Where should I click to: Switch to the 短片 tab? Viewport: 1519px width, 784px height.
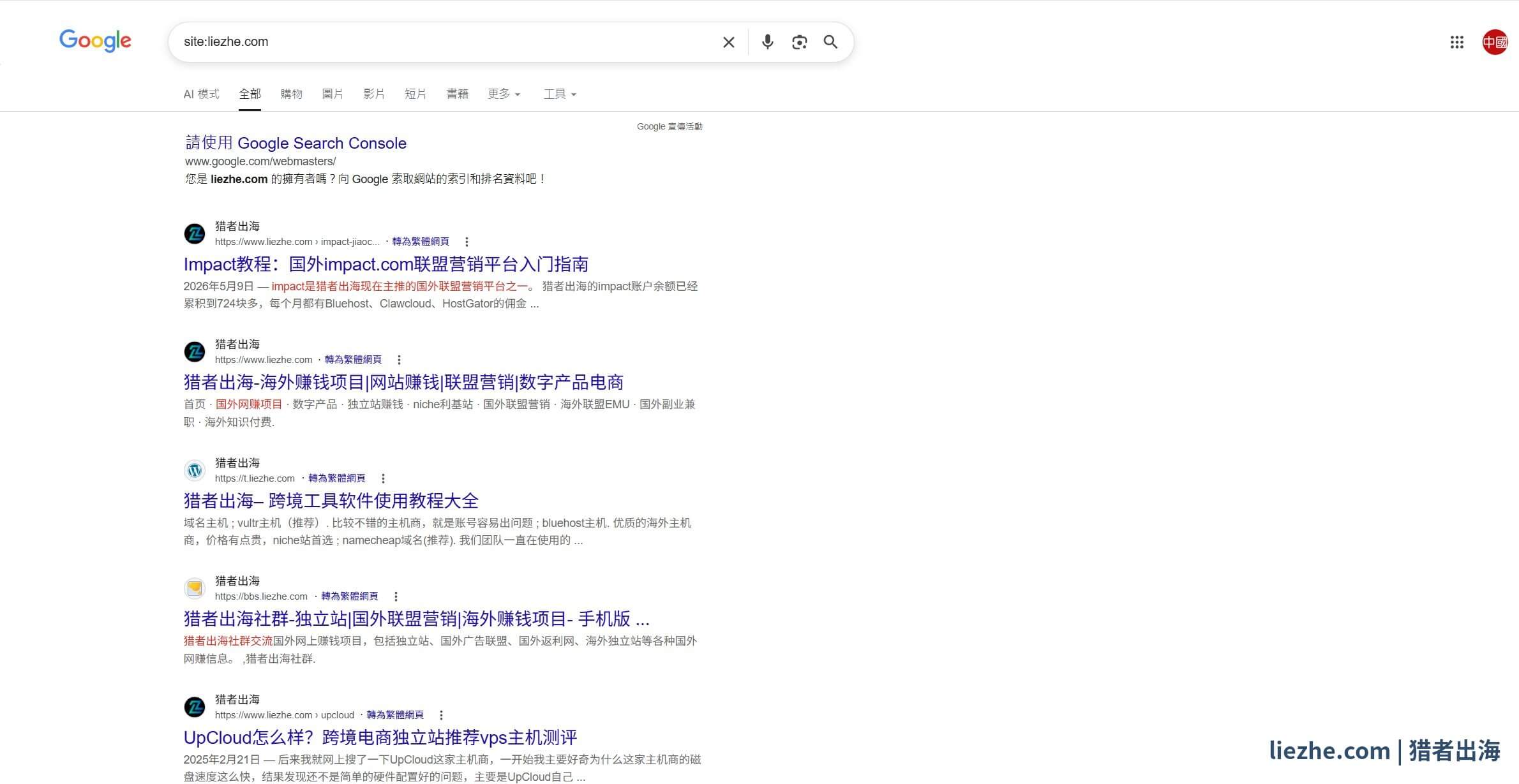pos(415,94)
